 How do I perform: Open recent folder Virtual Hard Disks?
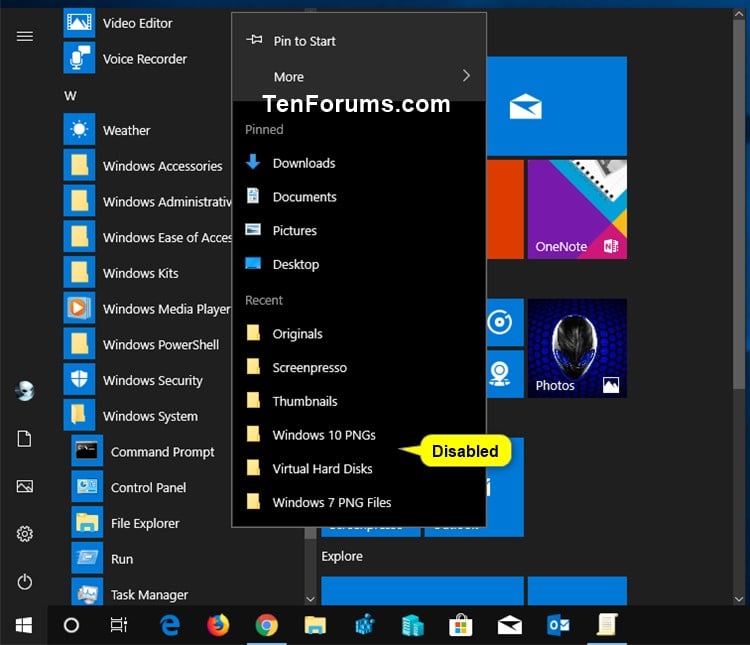(x=359, y=468)
